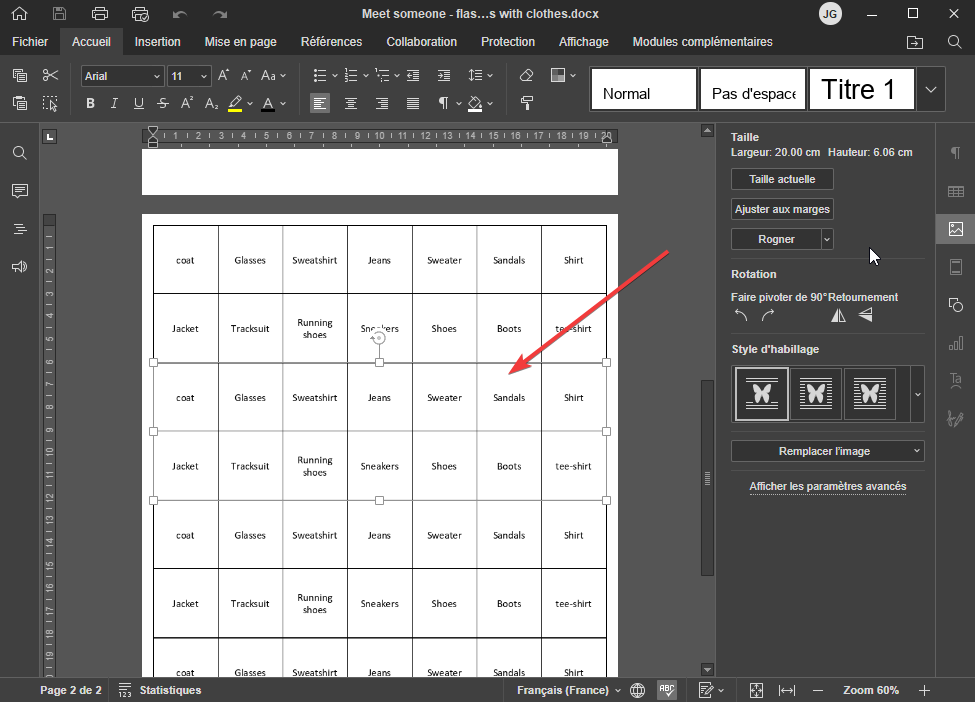Open the Find sidebar icon
Image resolution: width=975 pixels, height=702 pixels.
pos(20,153)
